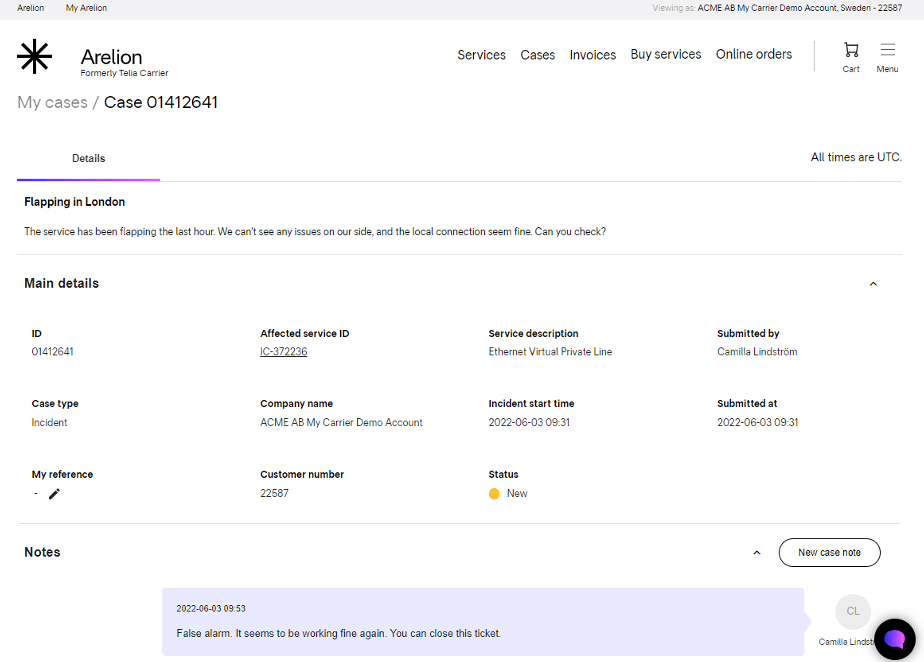Viewport: 924px width, 662px height.
Task: Collapse the Notes section chevron
Action: click(757, 552)
